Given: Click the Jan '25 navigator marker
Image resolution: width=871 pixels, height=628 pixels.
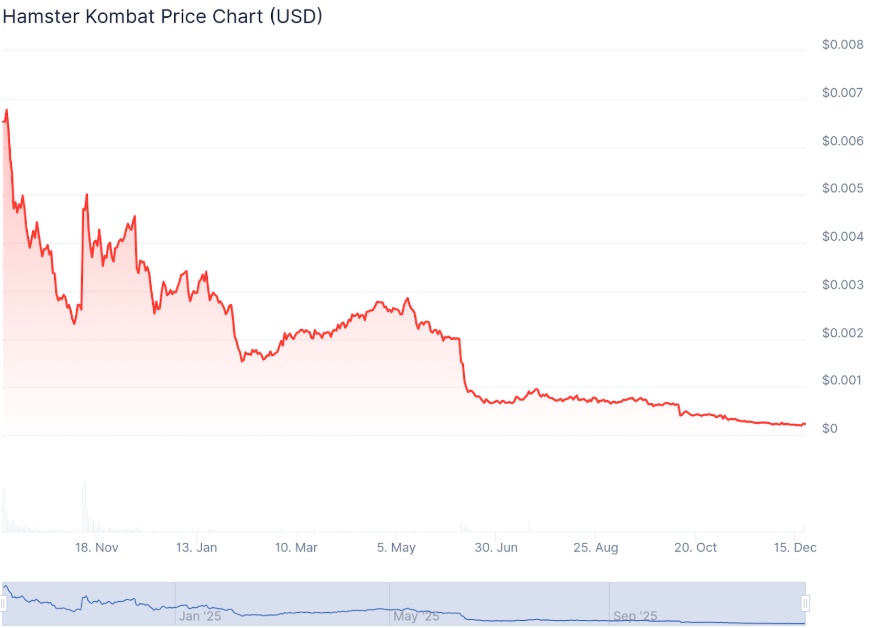Looking at the screenshot, I should [200, 616].
